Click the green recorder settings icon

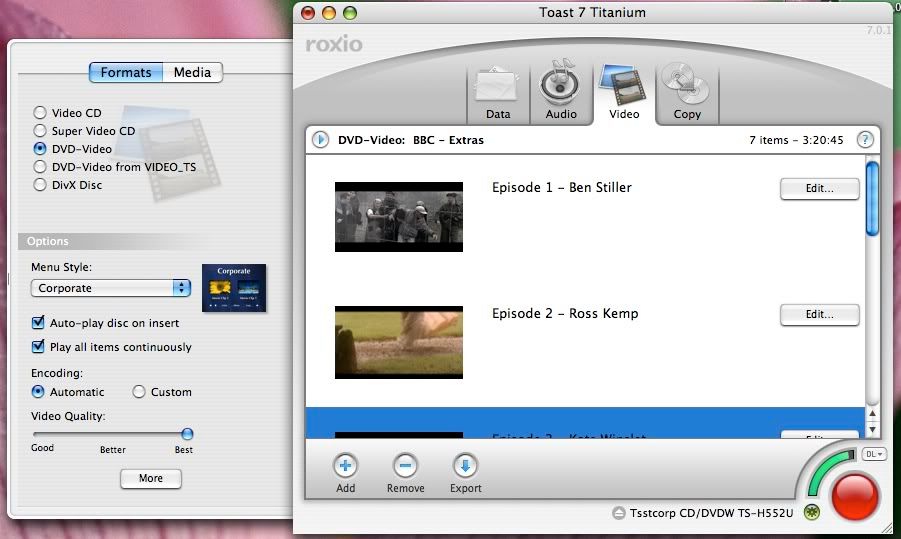(x=811, y=512)
